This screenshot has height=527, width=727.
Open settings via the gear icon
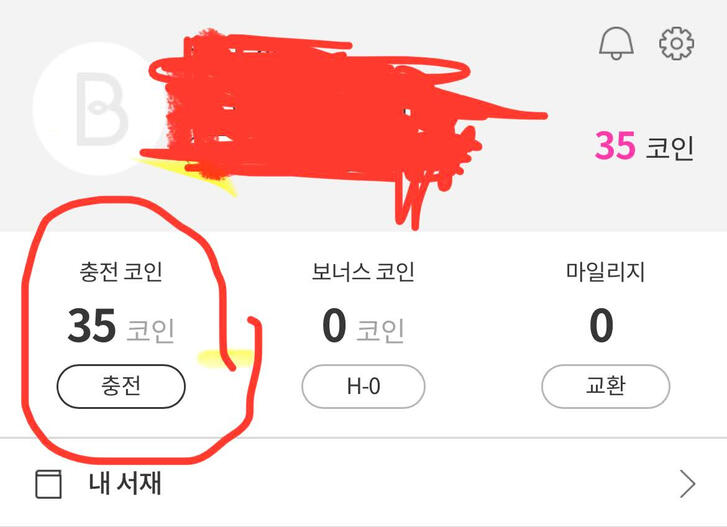pos(676,43)
